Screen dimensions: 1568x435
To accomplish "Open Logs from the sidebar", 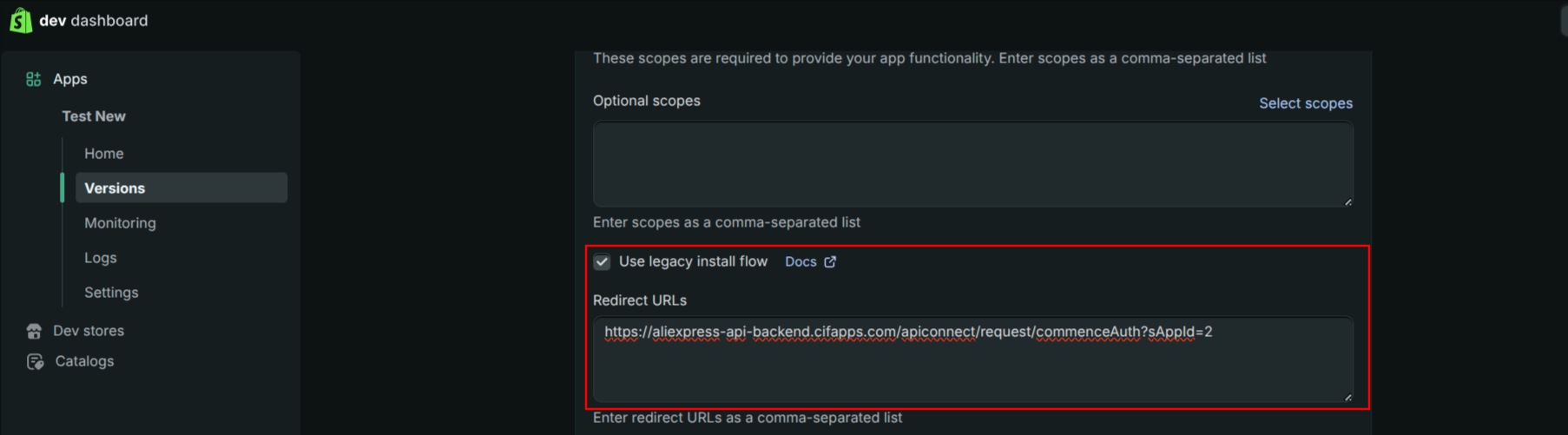I will point(101,258).
